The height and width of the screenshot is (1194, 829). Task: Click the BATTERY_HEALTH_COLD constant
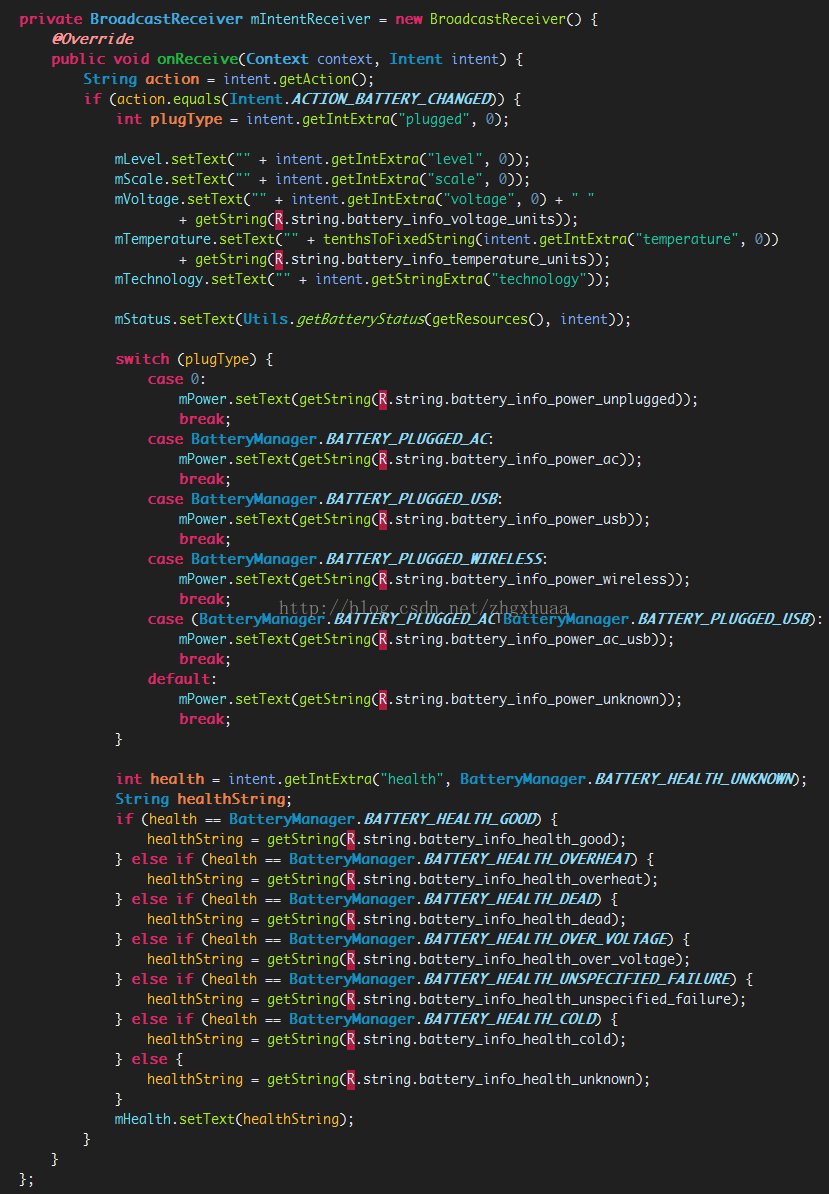pos(510,1019)
